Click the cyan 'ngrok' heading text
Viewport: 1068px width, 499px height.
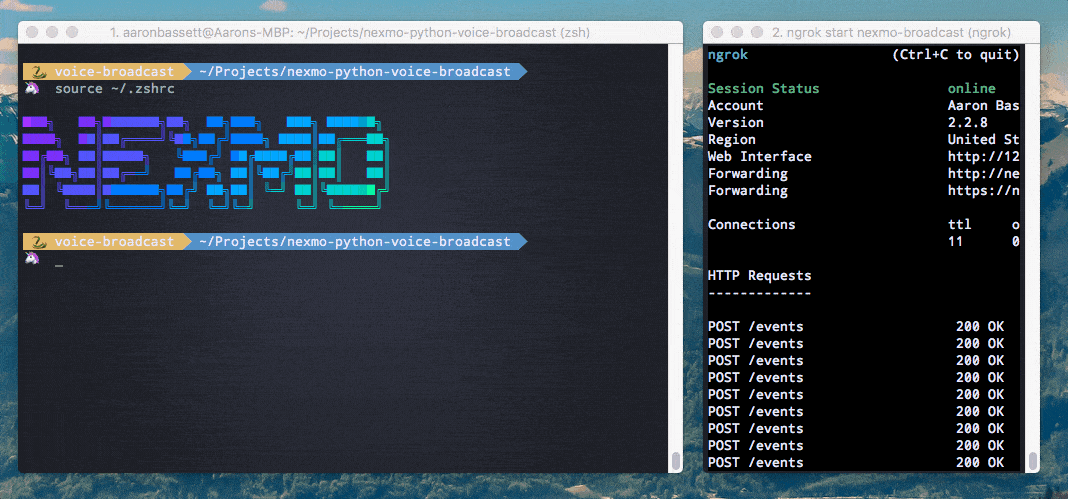pos(728,54)
